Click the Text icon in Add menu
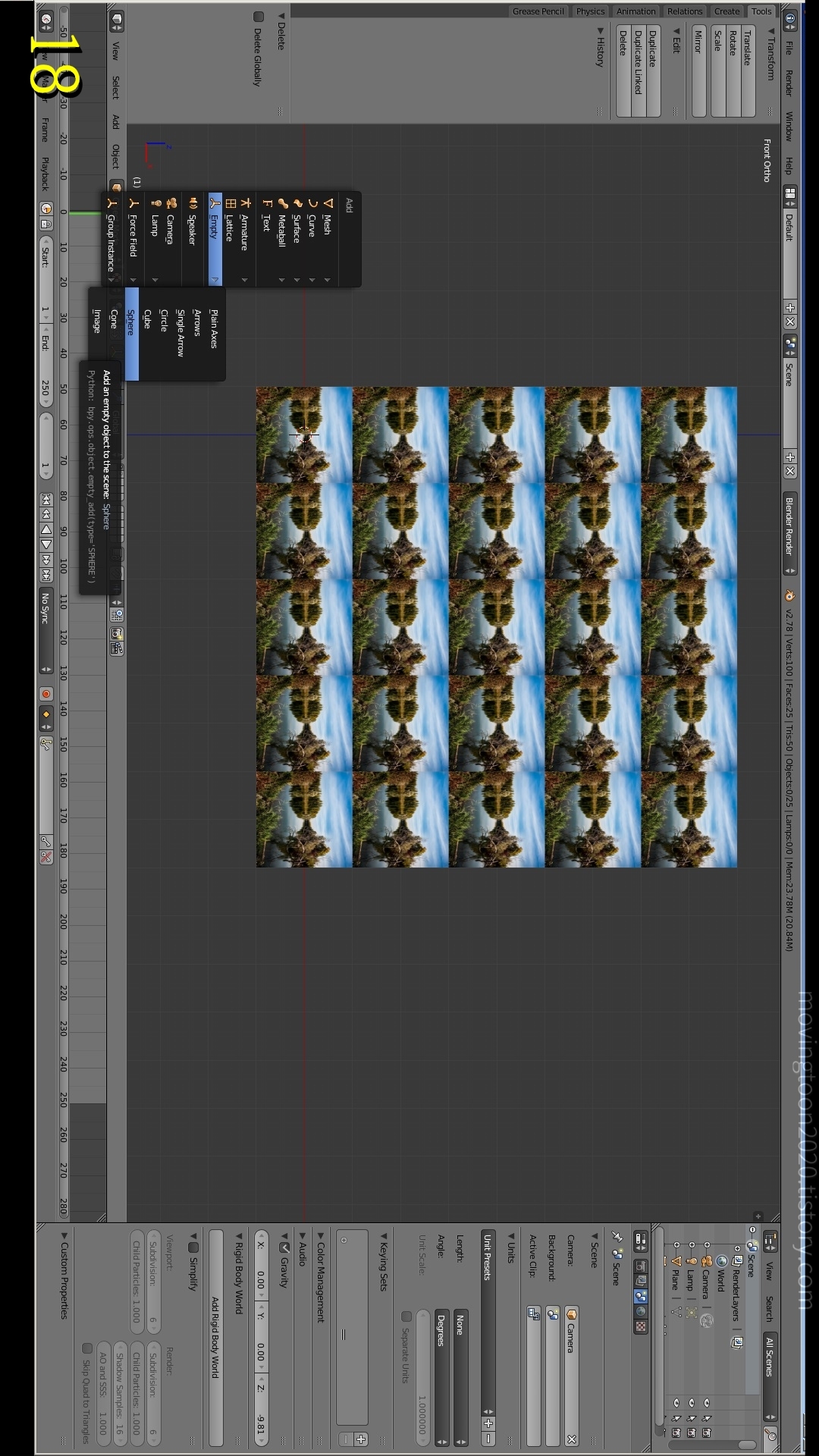The height and width of the screenshot is (1456, 819). click(x=267, y=203)
